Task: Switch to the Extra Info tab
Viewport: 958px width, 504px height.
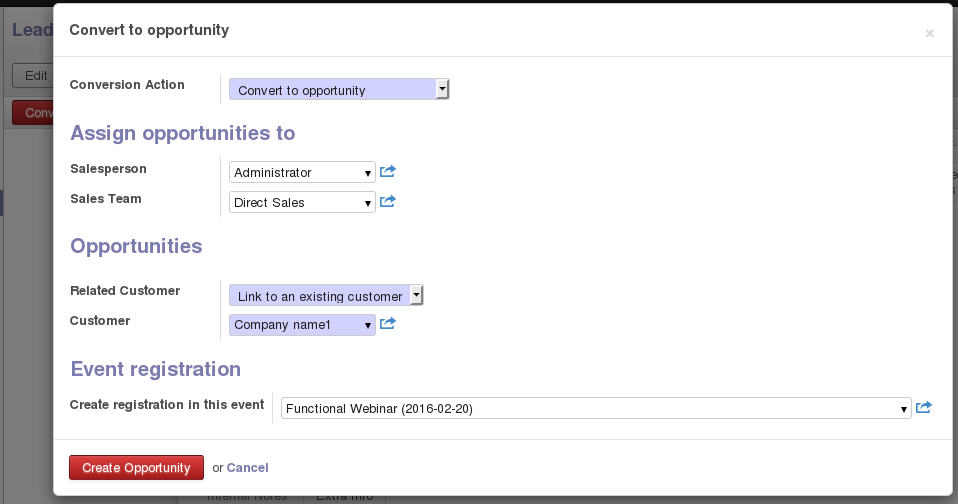Action: 344,497
